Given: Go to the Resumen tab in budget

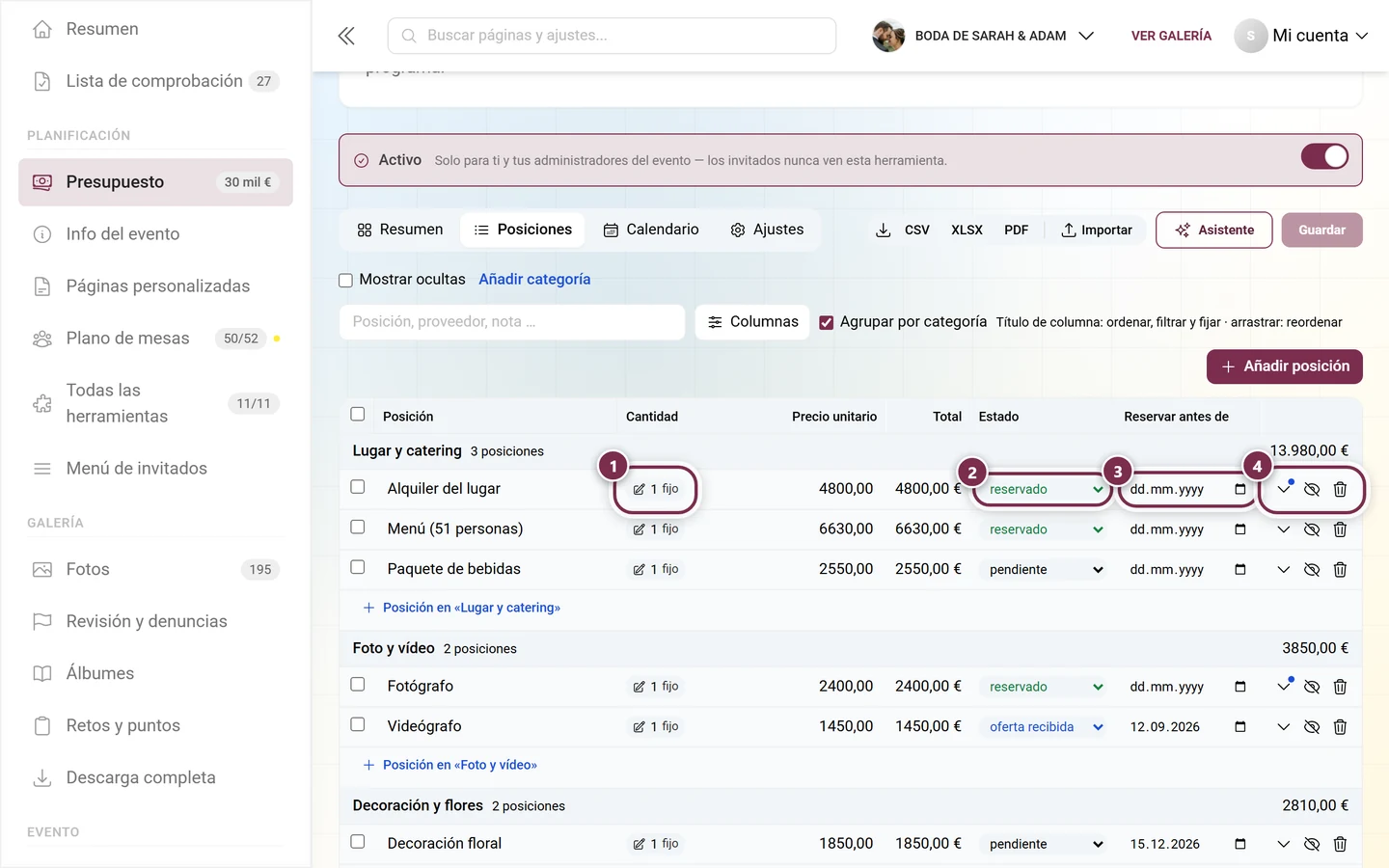Looking at the screenshot, I should coord(400,230).
